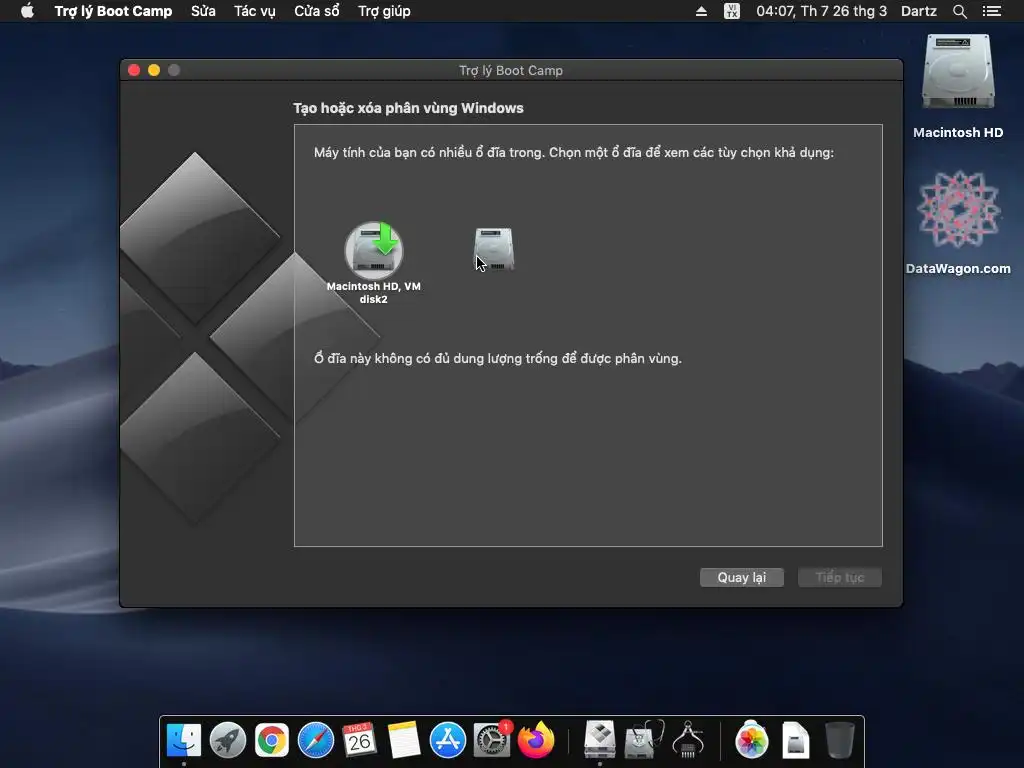Open the Cửa sổ menu
This screenshot has width=1024, height=768.
click(x=317, y=11)
